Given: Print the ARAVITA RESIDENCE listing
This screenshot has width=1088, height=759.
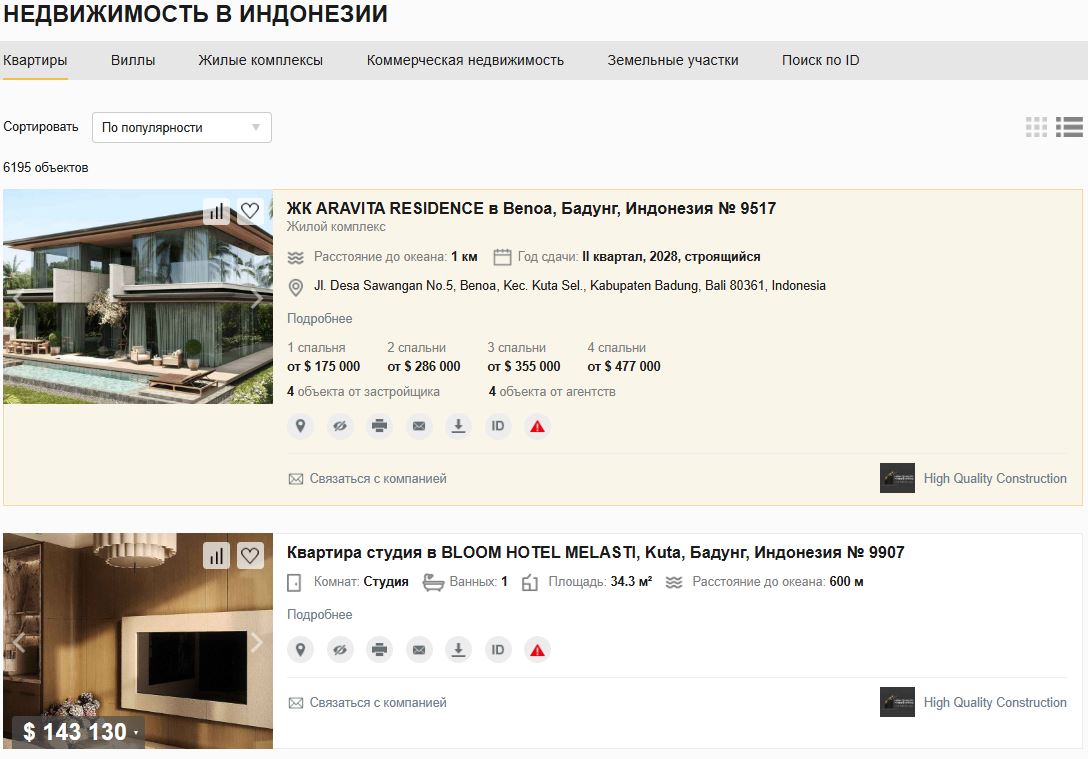Looking at the screenshot, I should pos(380,426).
